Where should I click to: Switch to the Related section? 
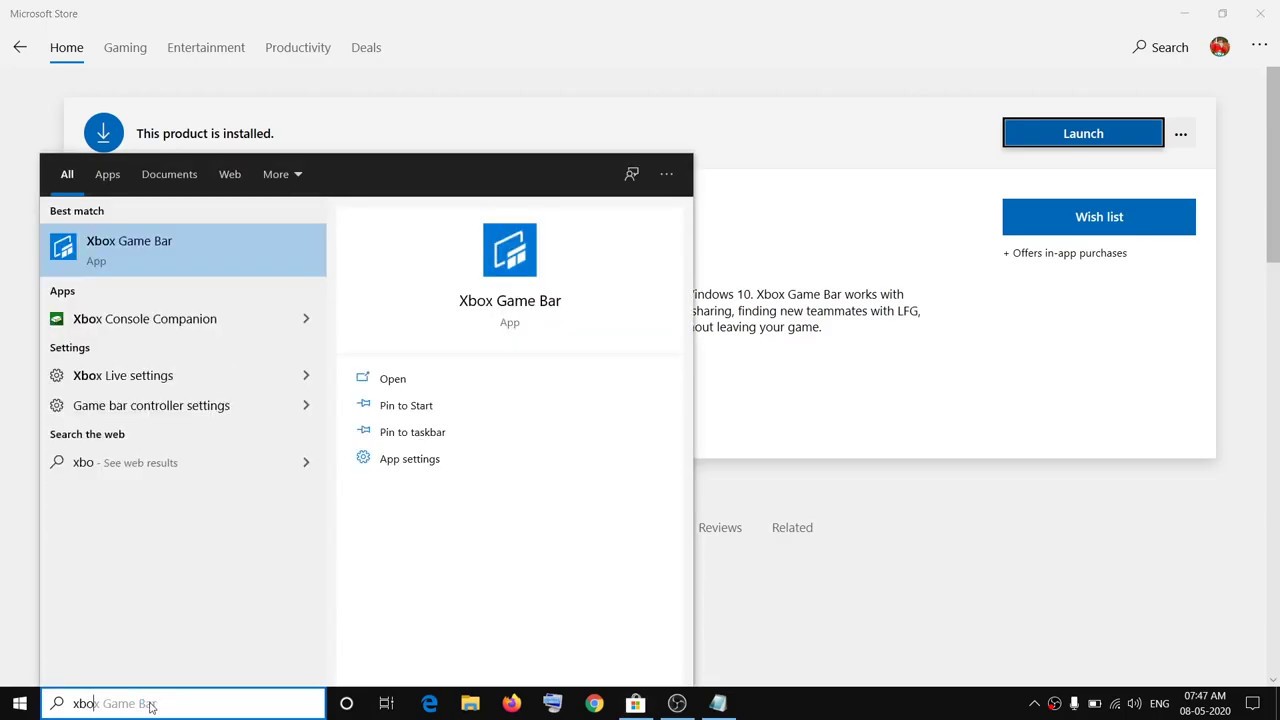tap(792, 527)
